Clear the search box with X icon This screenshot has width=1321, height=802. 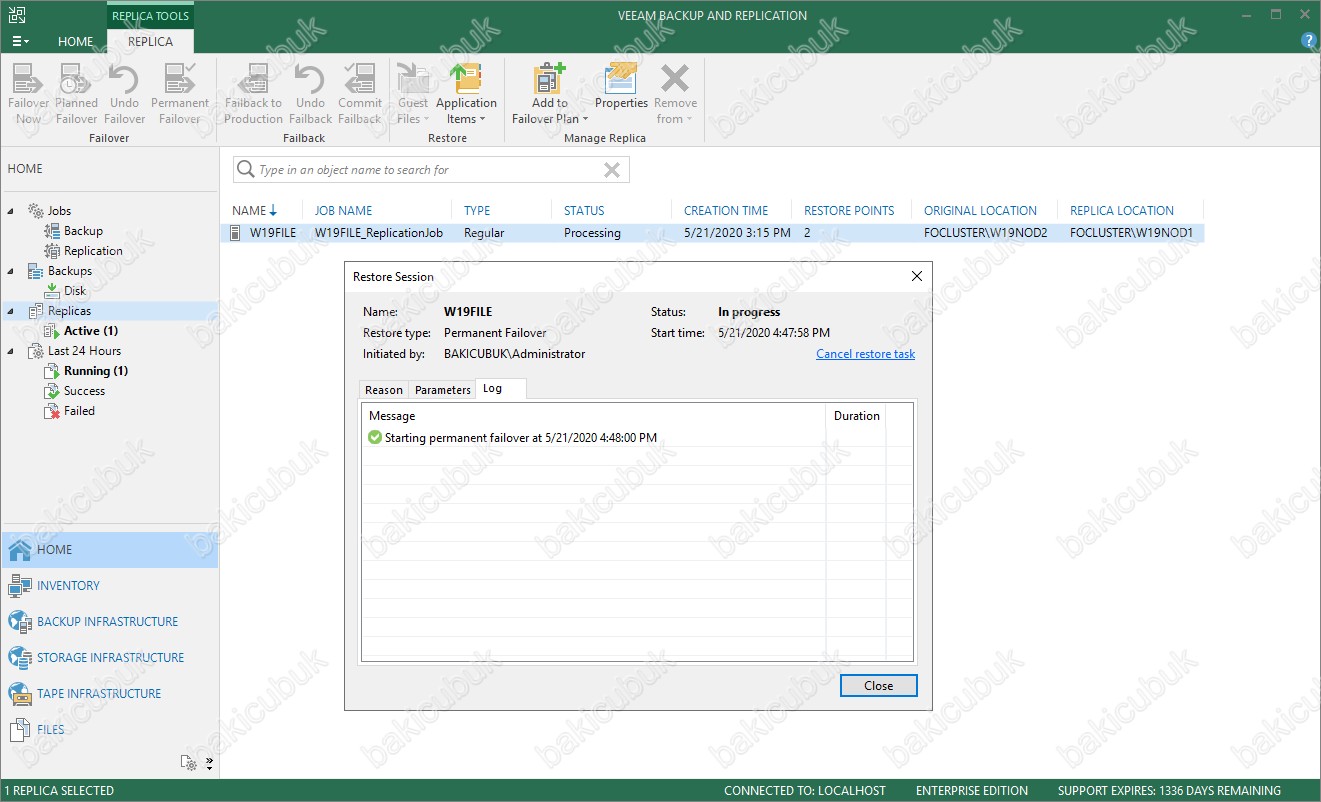(x=612, y=170)
